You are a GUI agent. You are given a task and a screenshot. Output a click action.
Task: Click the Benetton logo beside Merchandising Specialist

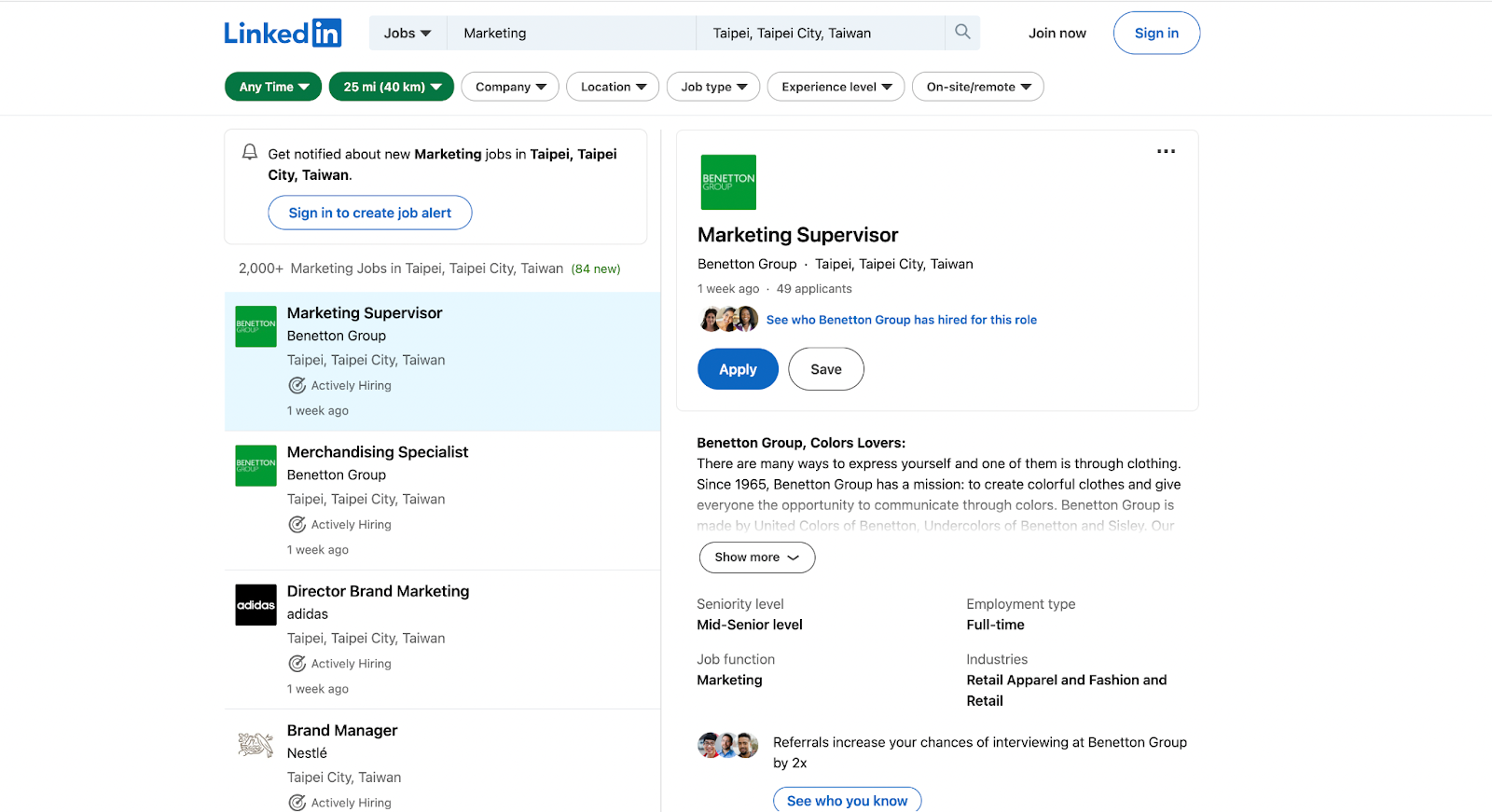[x=256, y=465]
